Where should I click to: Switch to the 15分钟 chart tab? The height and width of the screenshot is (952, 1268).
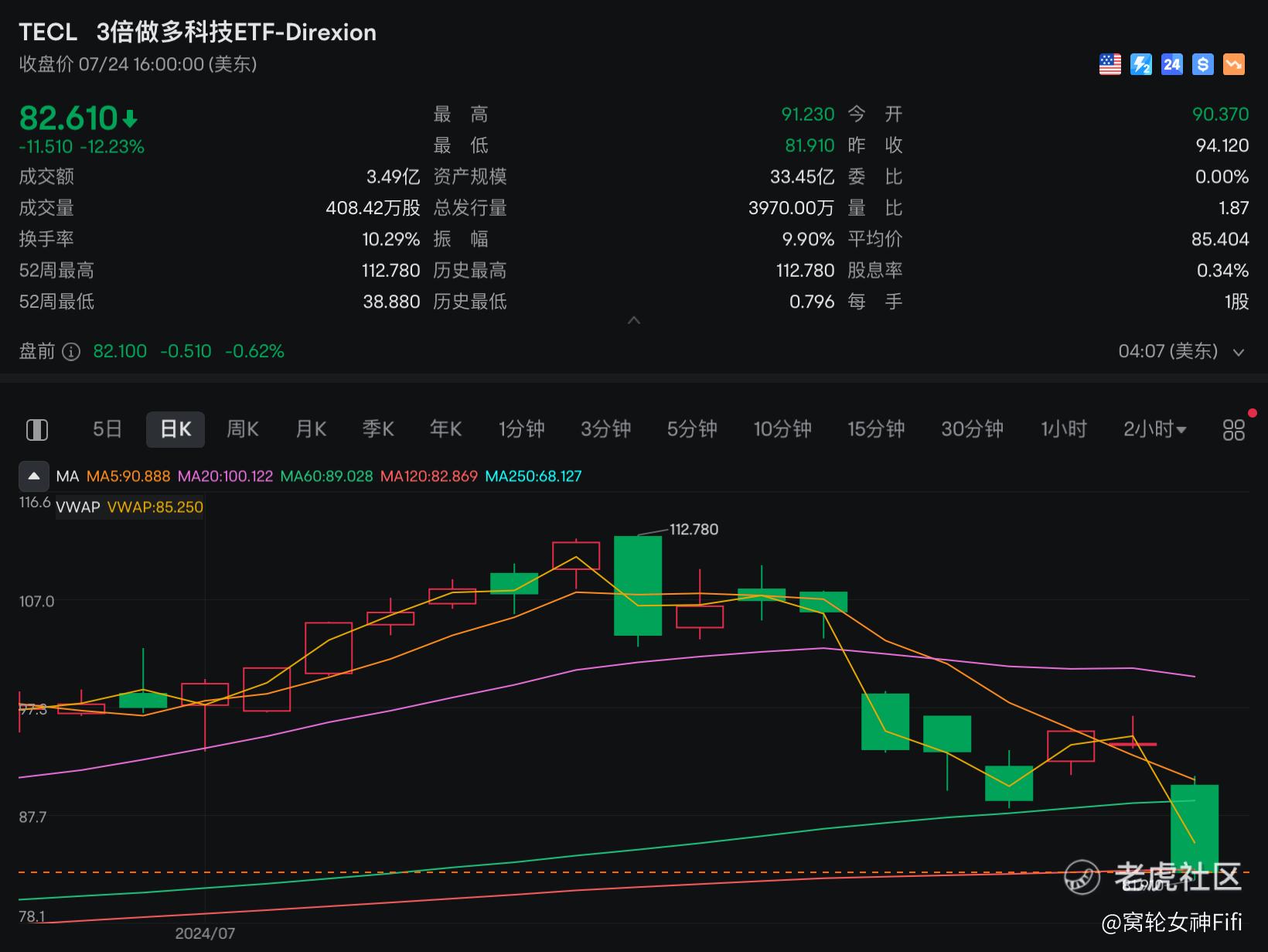pyautogui.click(x=876, y=429)
